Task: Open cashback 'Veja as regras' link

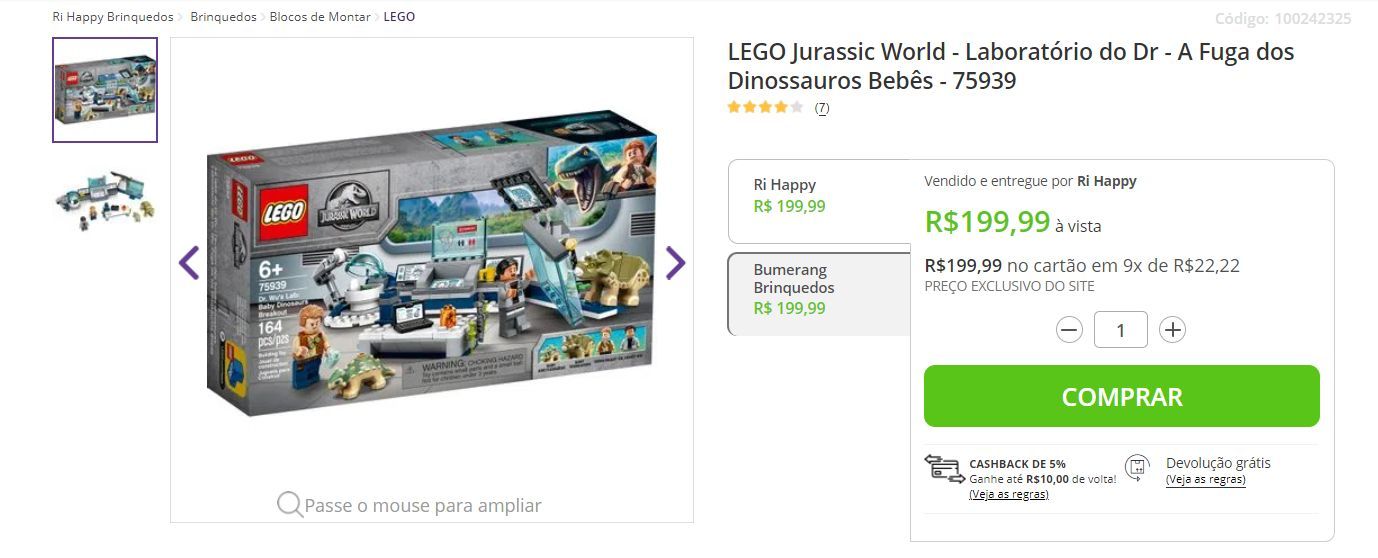Action: 1009,494
